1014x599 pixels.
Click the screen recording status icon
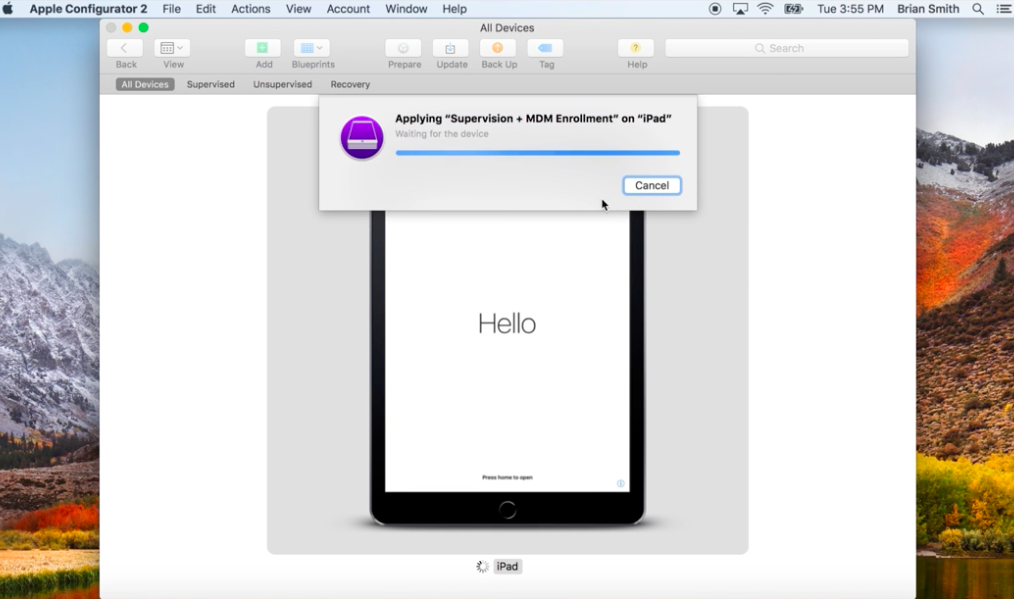click(715, 9)
